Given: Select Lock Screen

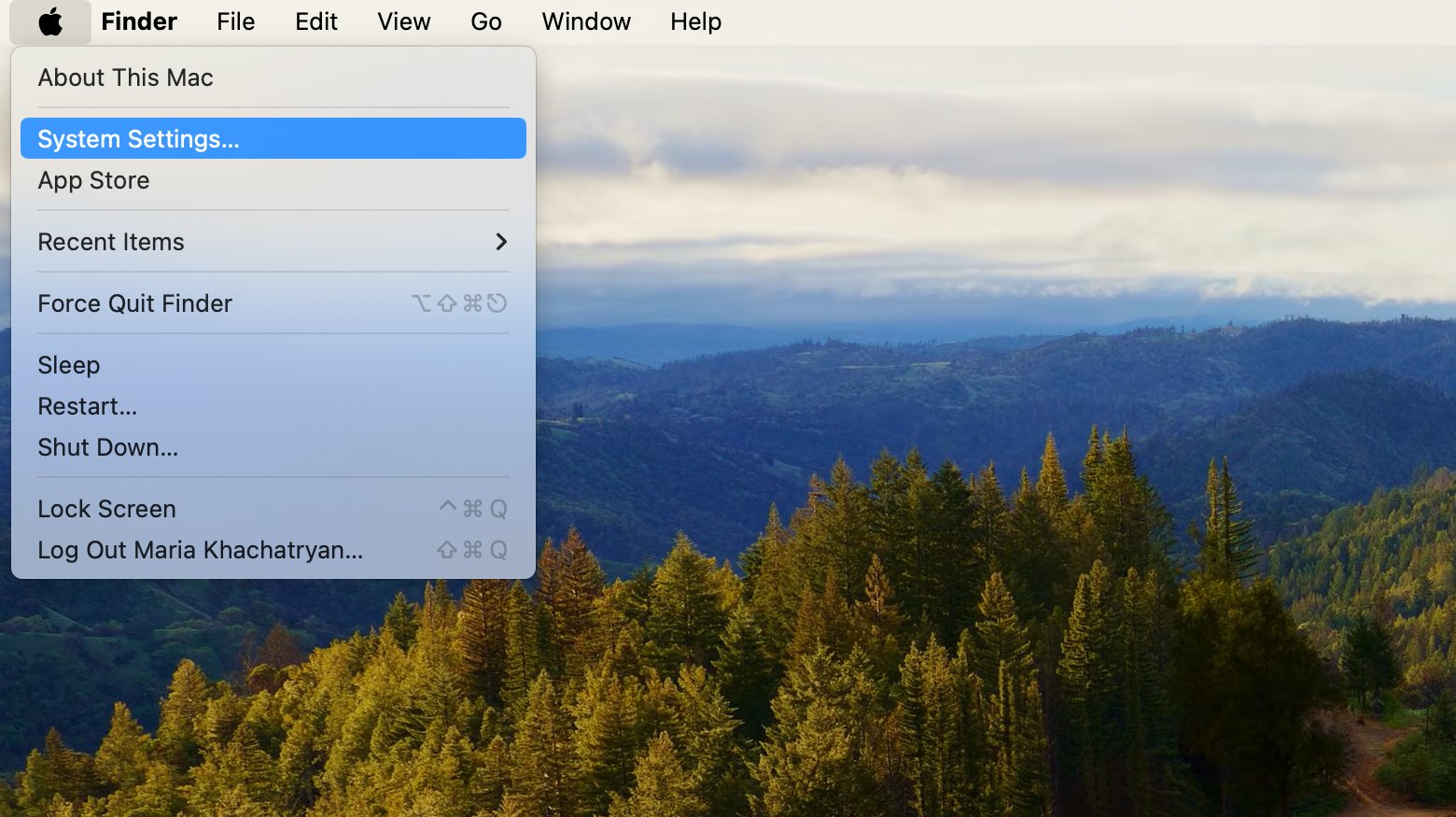Looking at the screenshot, I should point(106,509).
